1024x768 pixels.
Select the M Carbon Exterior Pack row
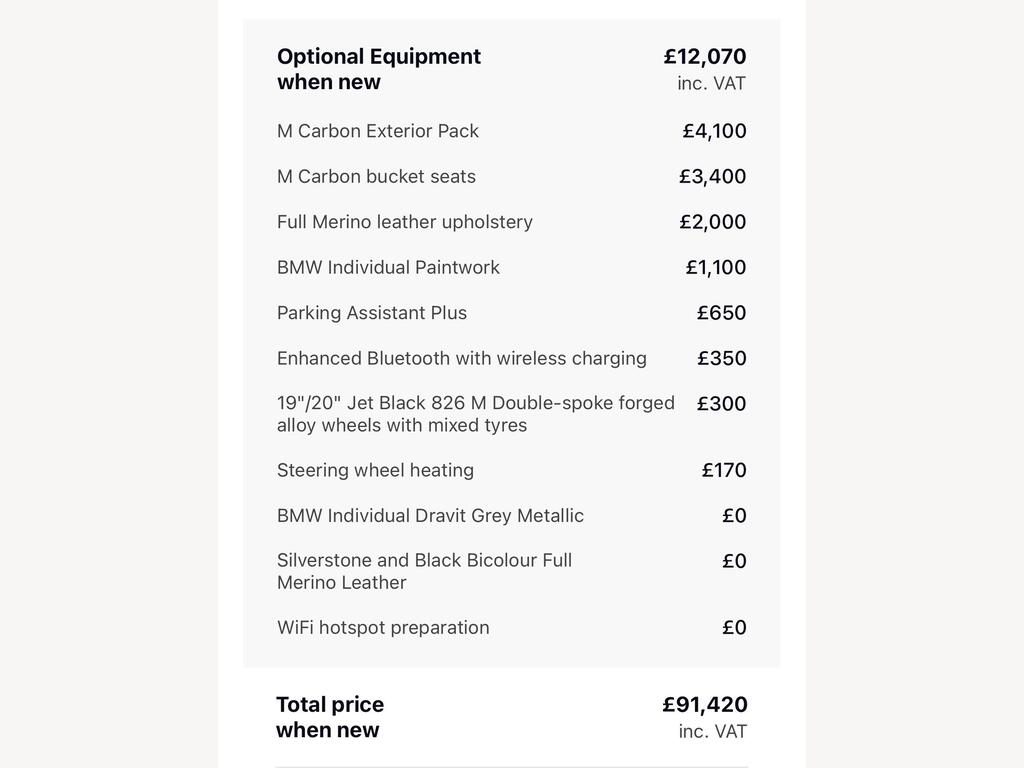tap(511, 131)
